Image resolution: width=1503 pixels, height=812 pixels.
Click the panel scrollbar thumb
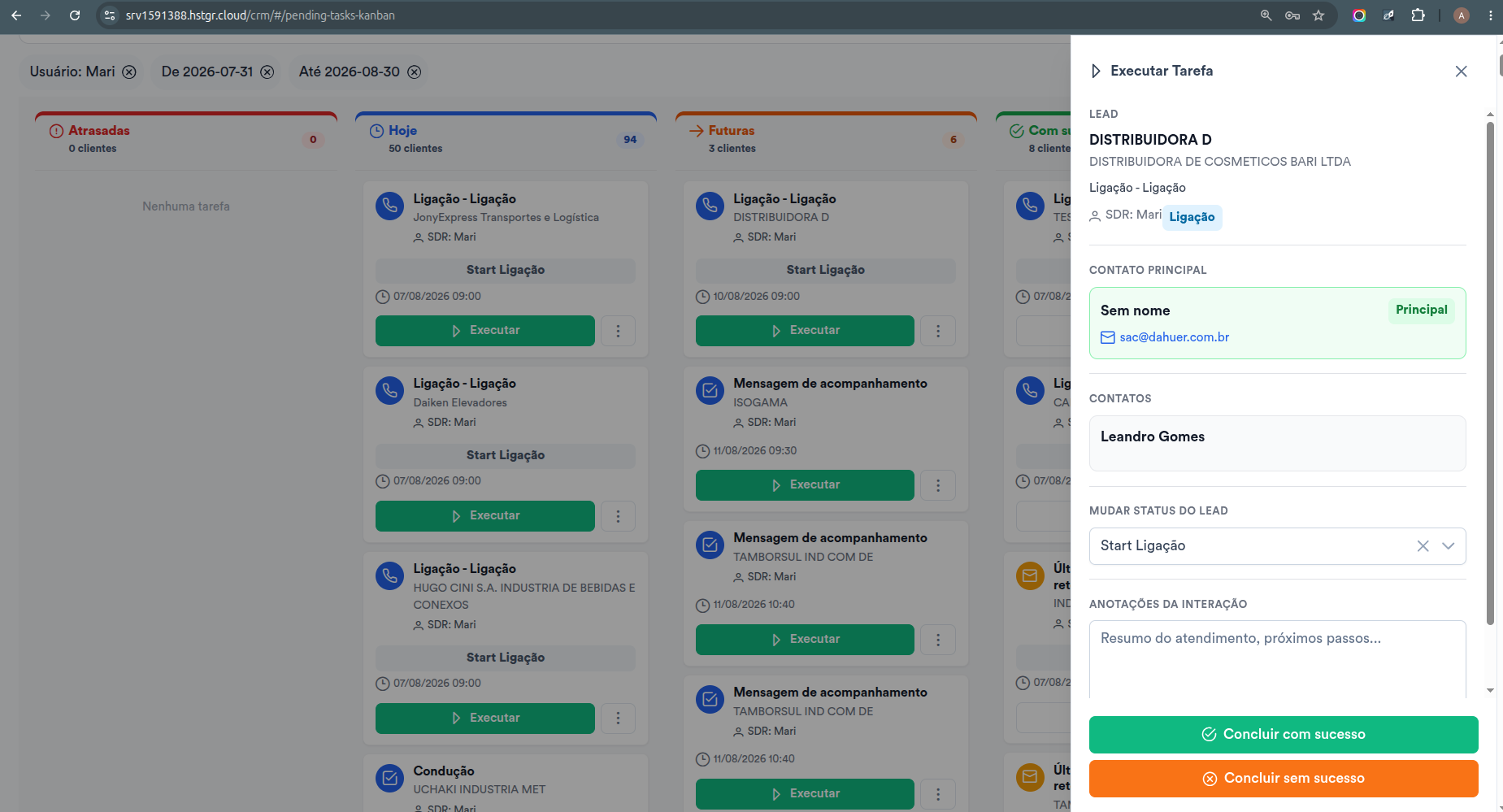coord(1490,374)
